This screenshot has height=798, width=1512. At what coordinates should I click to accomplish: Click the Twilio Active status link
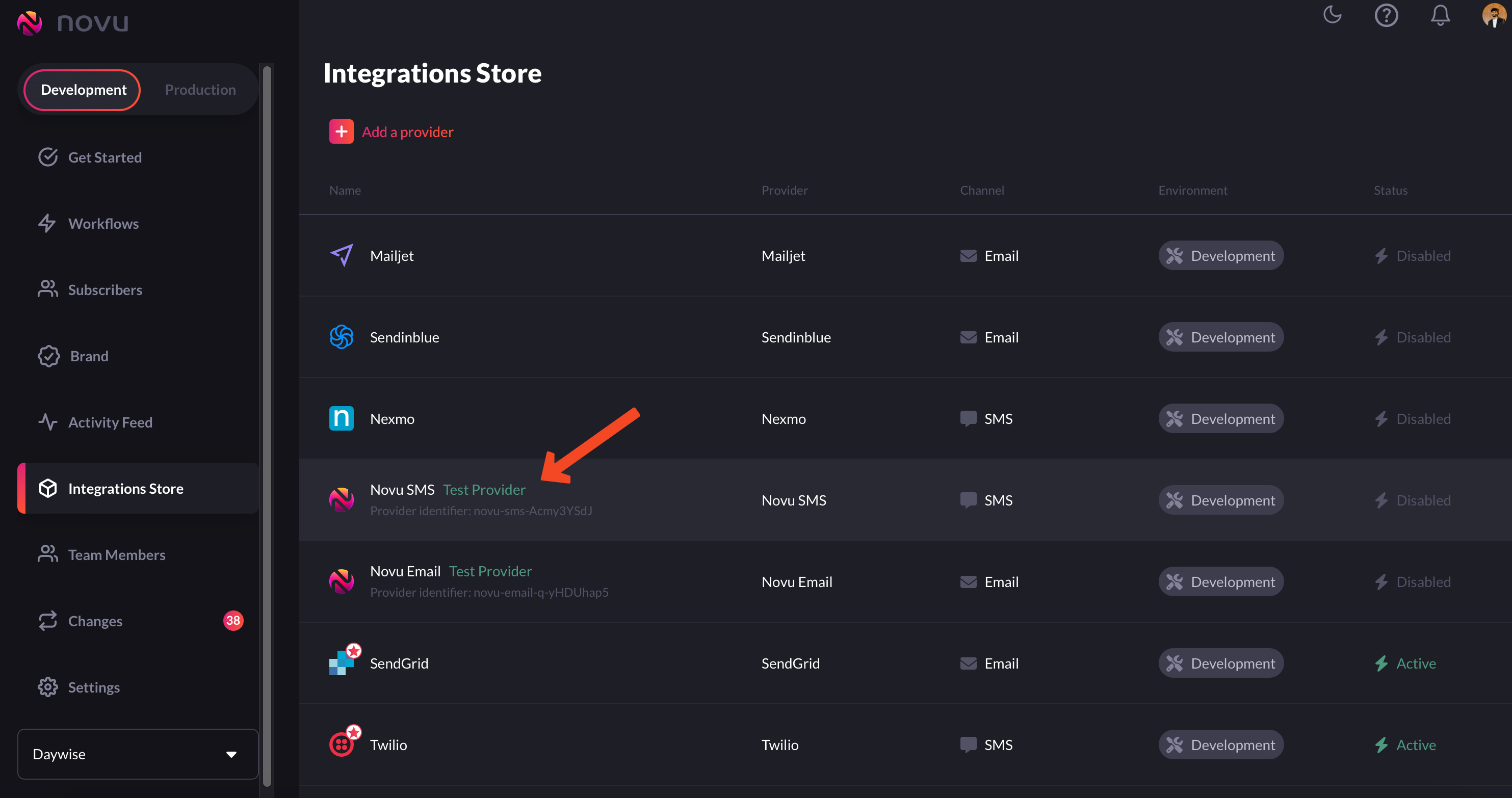[x=1407, y=744]
